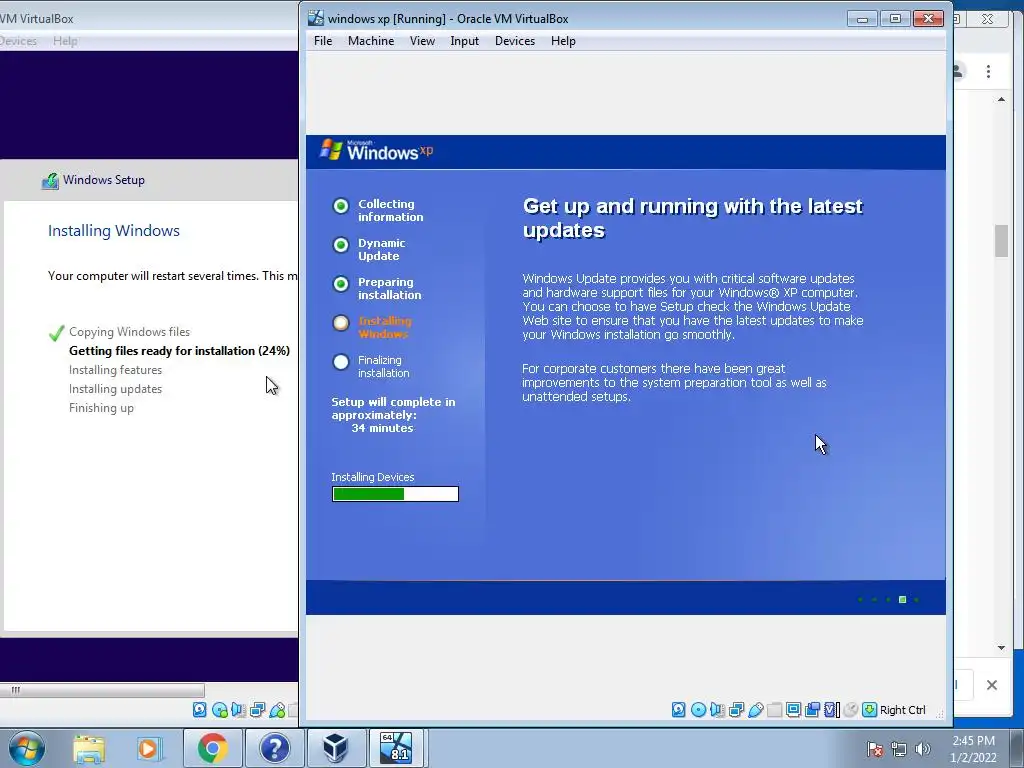1024x768 pixels.
Task: Click optical disk indicator in windows xp status bar
Action: click(x=698, y=710)
